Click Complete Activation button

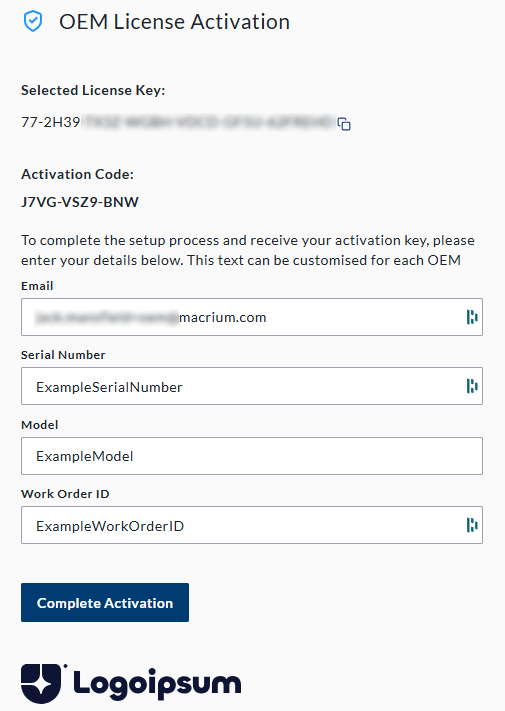tap(105, 602)
